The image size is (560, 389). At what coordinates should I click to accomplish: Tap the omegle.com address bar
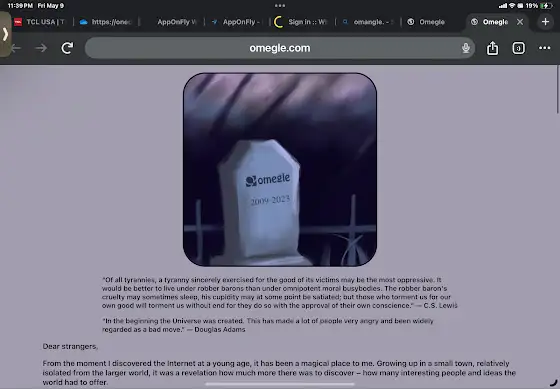(x=280, y=48)
